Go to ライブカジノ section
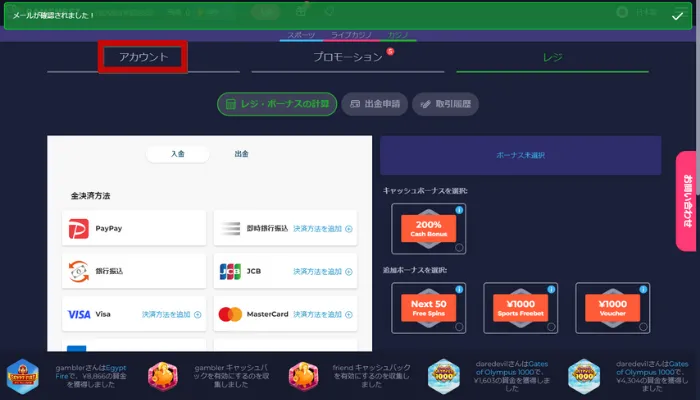 [x=352, y=35]
